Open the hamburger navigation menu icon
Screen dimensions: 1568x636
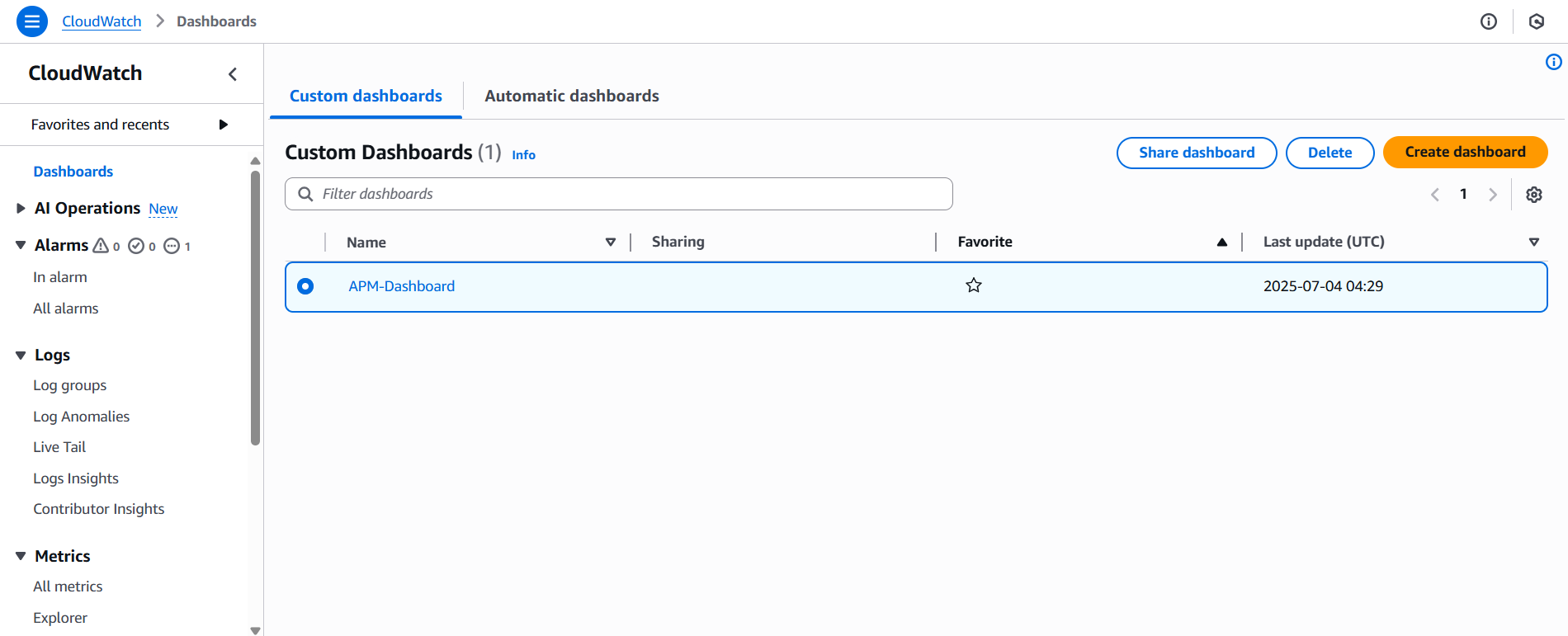coord(31,21)
